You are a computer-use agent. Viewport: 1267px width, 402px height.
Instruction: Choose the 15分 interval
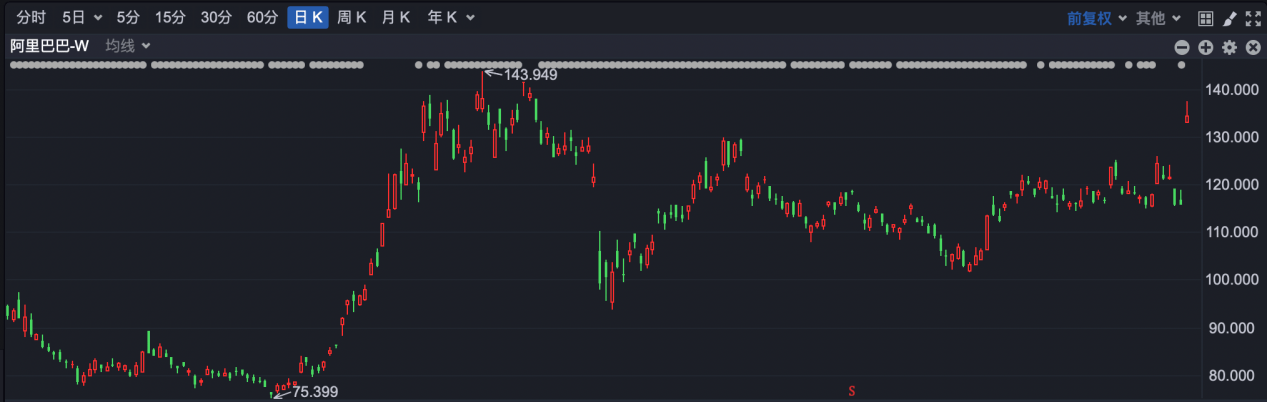tap(170, 18)
